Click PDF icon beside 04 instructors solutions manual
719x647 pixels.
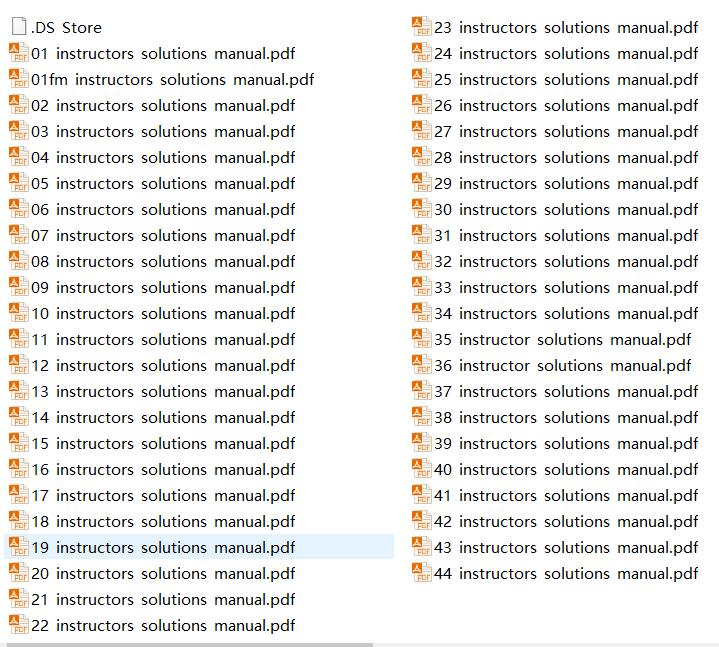point(19,156)
